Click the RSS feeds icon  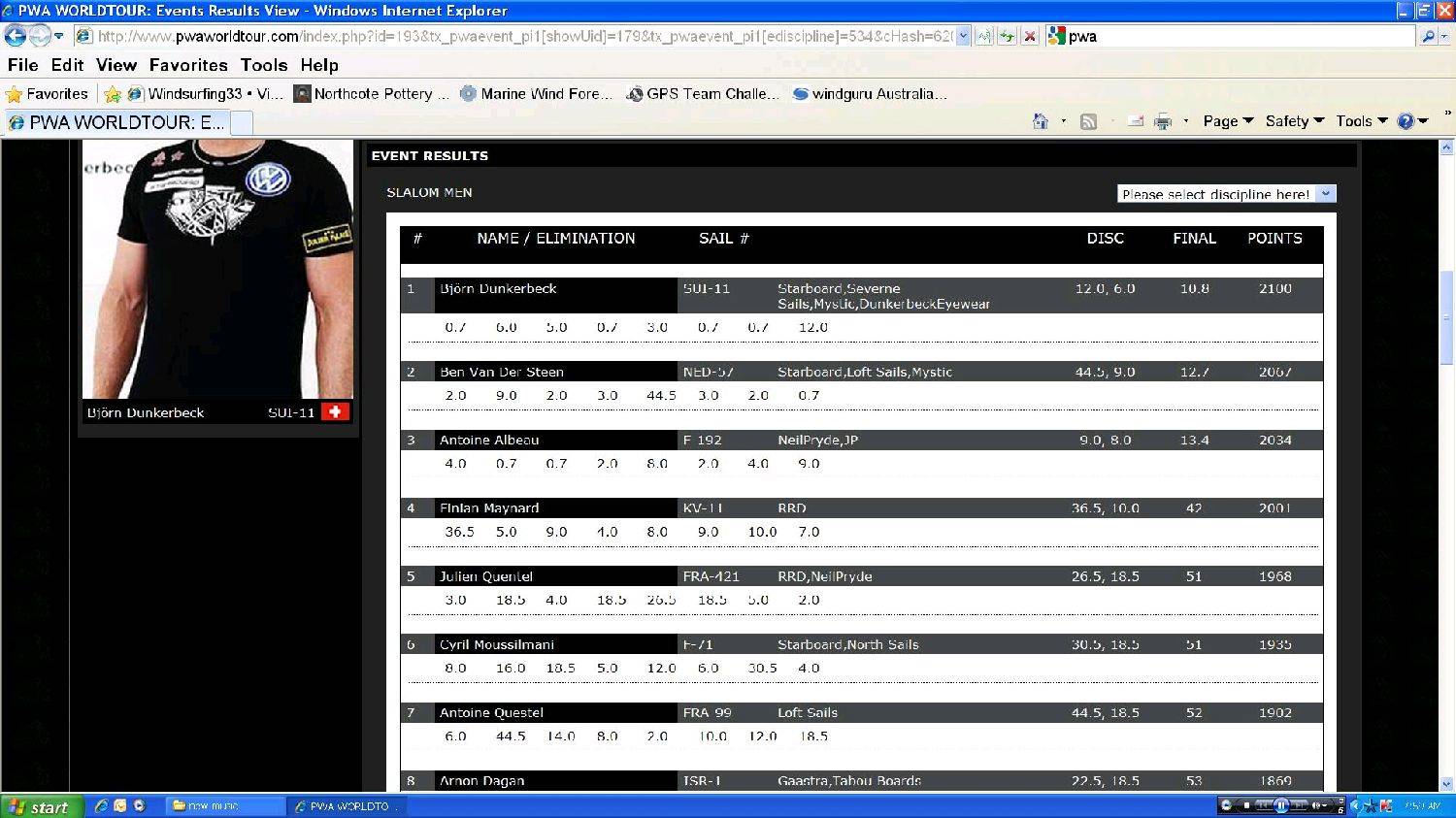coord(1088,121)
